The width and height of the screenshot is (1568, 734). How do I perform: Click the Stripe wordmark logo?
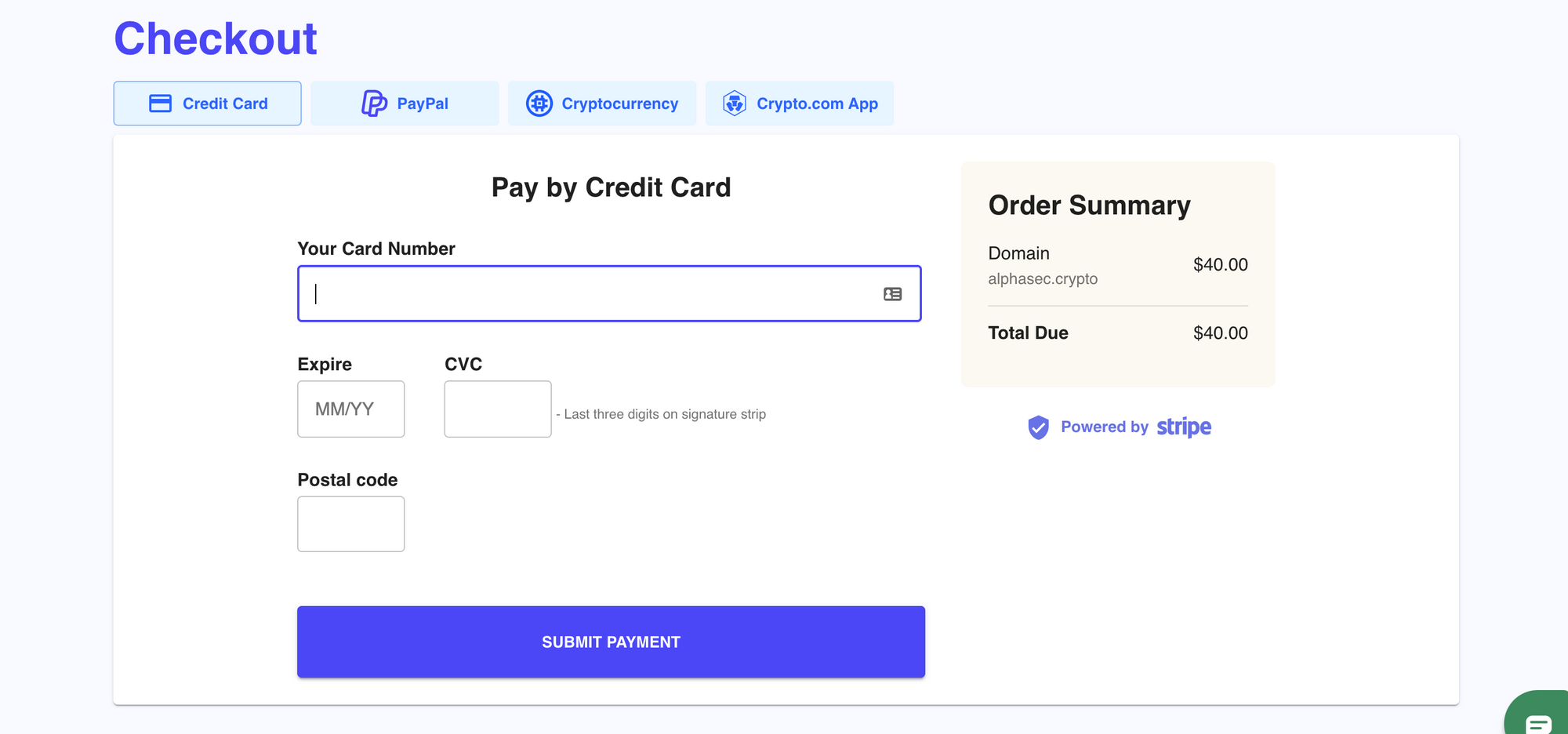coord(1182,427)
